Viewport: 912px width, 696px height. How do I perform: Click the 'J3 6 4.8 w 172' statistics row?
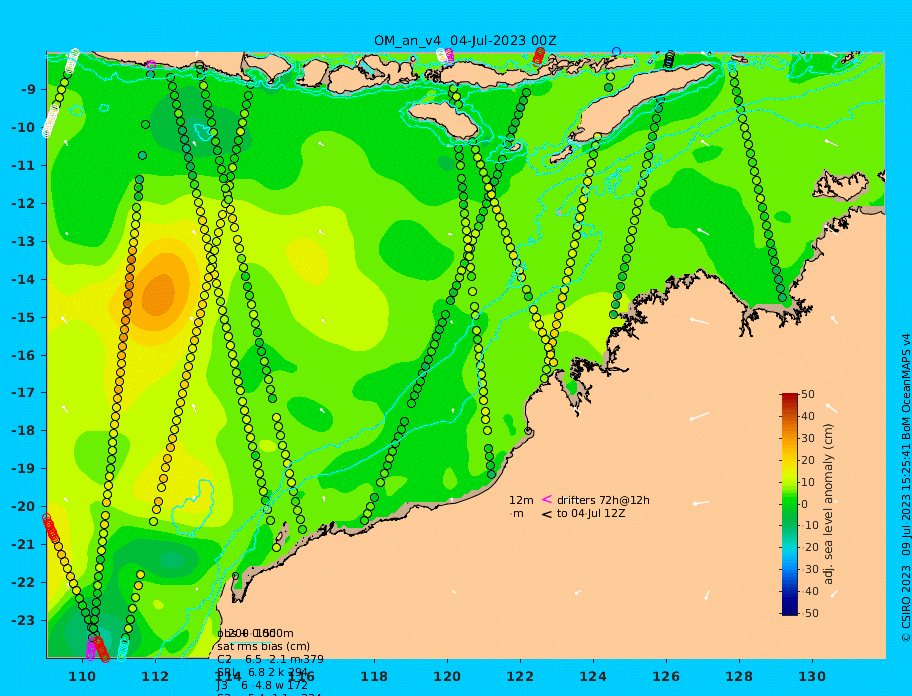point(263,686)
